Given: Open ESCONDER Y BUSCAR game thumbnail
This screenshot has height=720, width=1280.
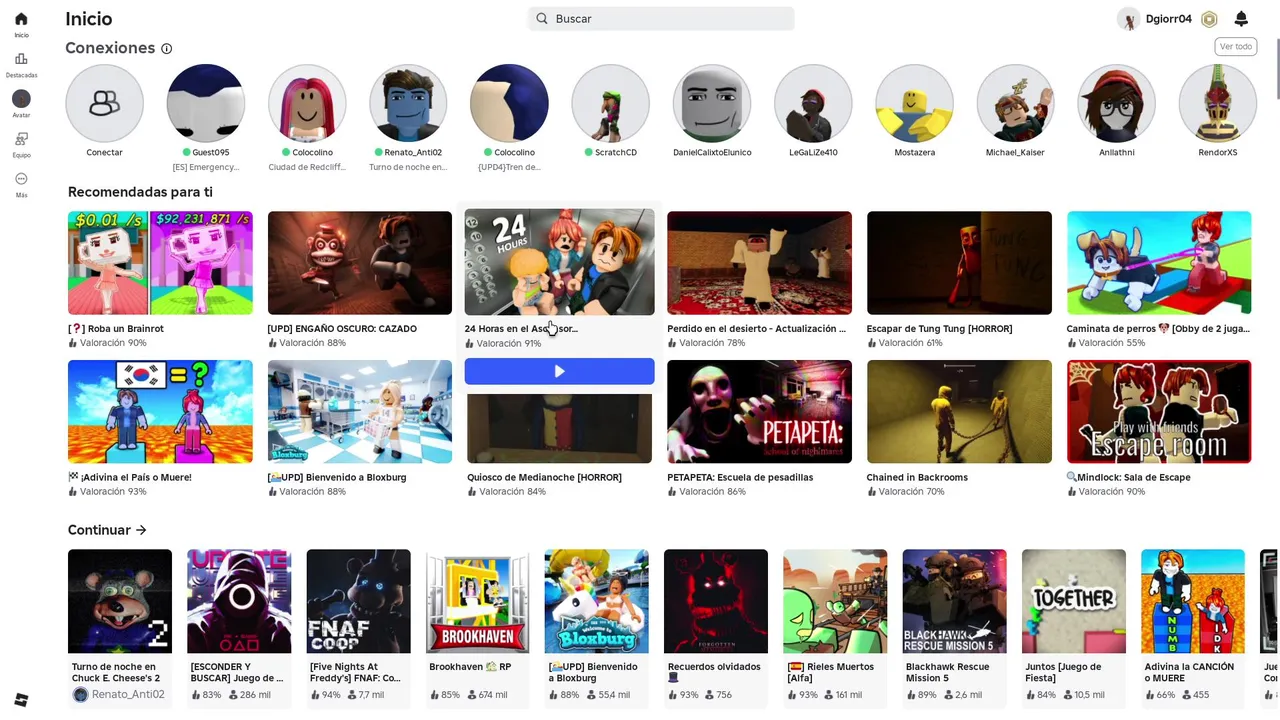Looking at the screenshot, I should pos(239,601).
